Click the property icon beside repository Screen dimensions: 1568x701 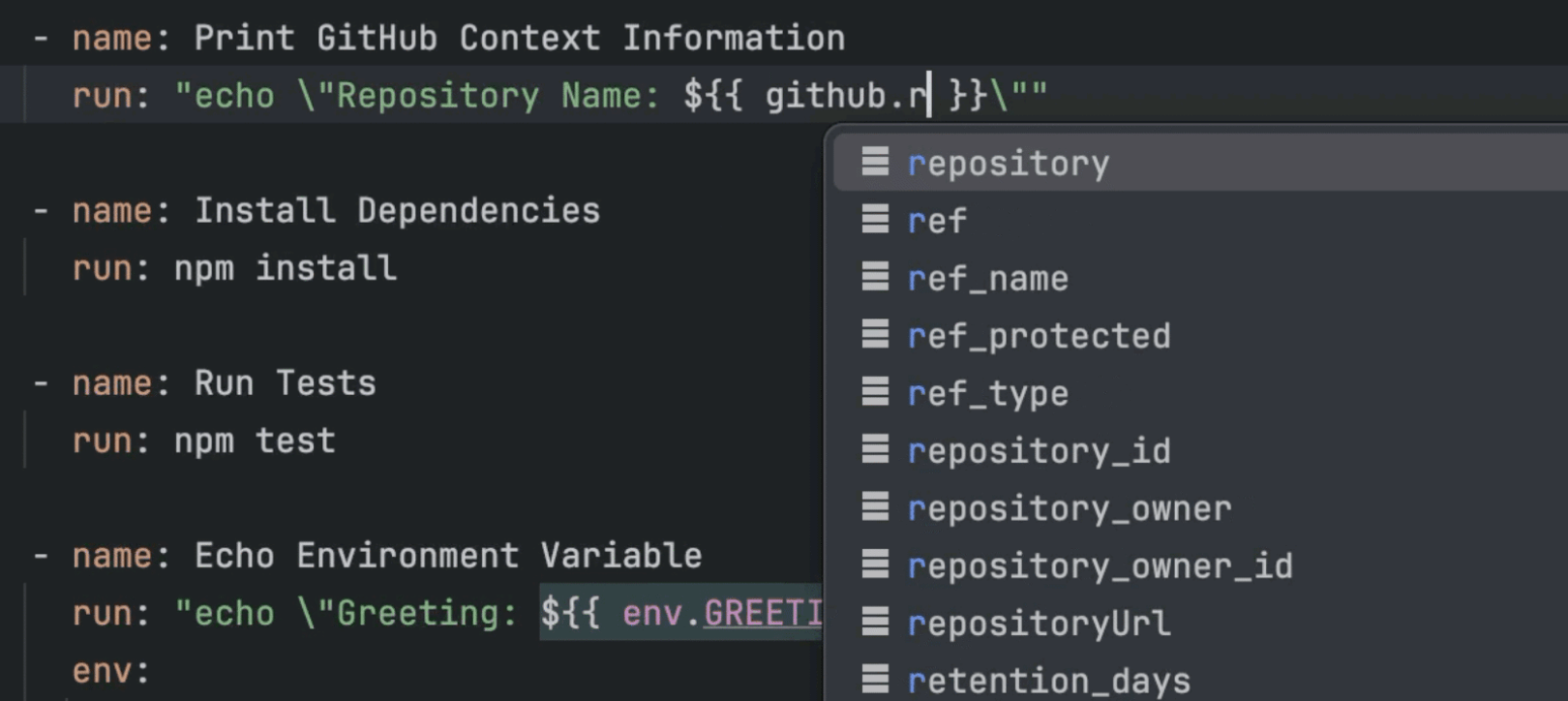coord(875,162)
